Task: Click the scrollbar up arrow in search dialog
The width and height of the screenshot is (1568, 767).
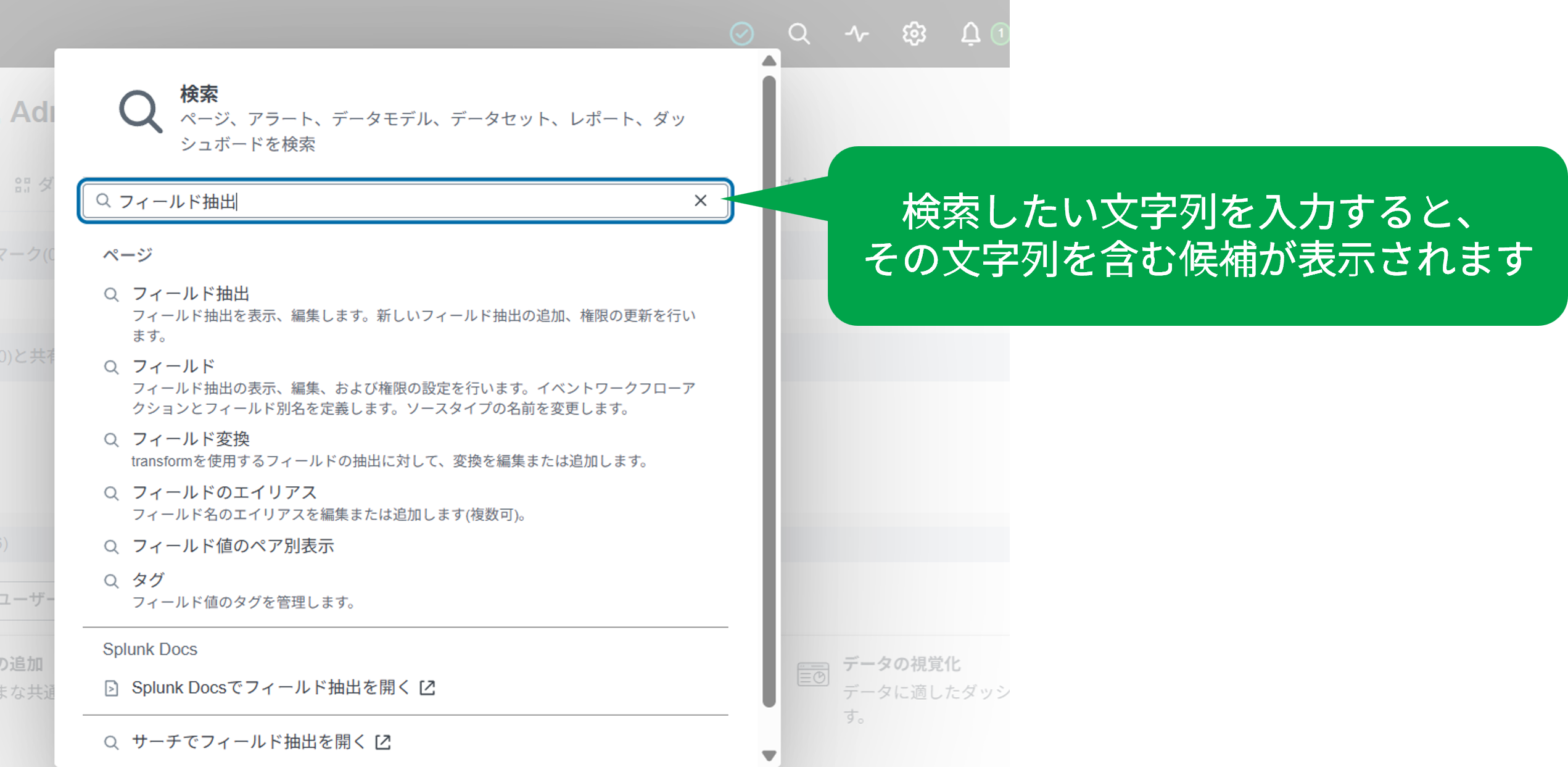Action: 769,60
